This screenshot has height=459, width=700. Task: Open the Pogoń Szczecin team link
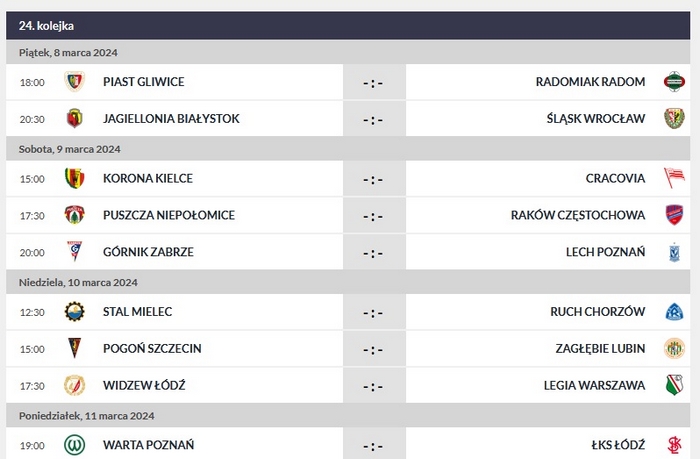click(x=152, y=348)
